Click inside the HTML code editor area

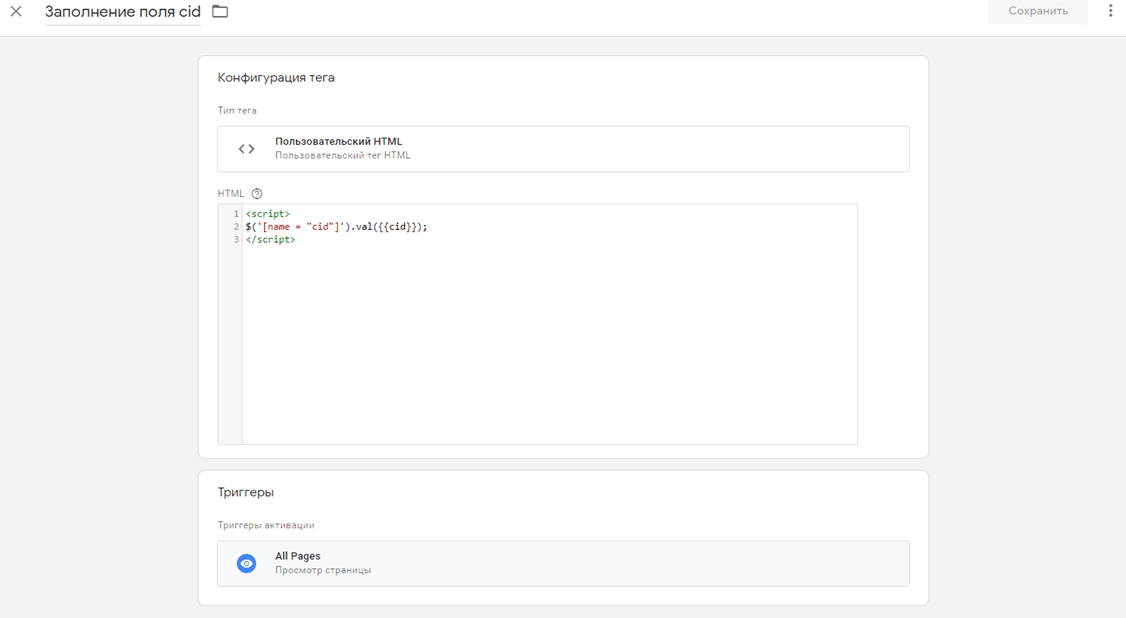coord(549,324)
